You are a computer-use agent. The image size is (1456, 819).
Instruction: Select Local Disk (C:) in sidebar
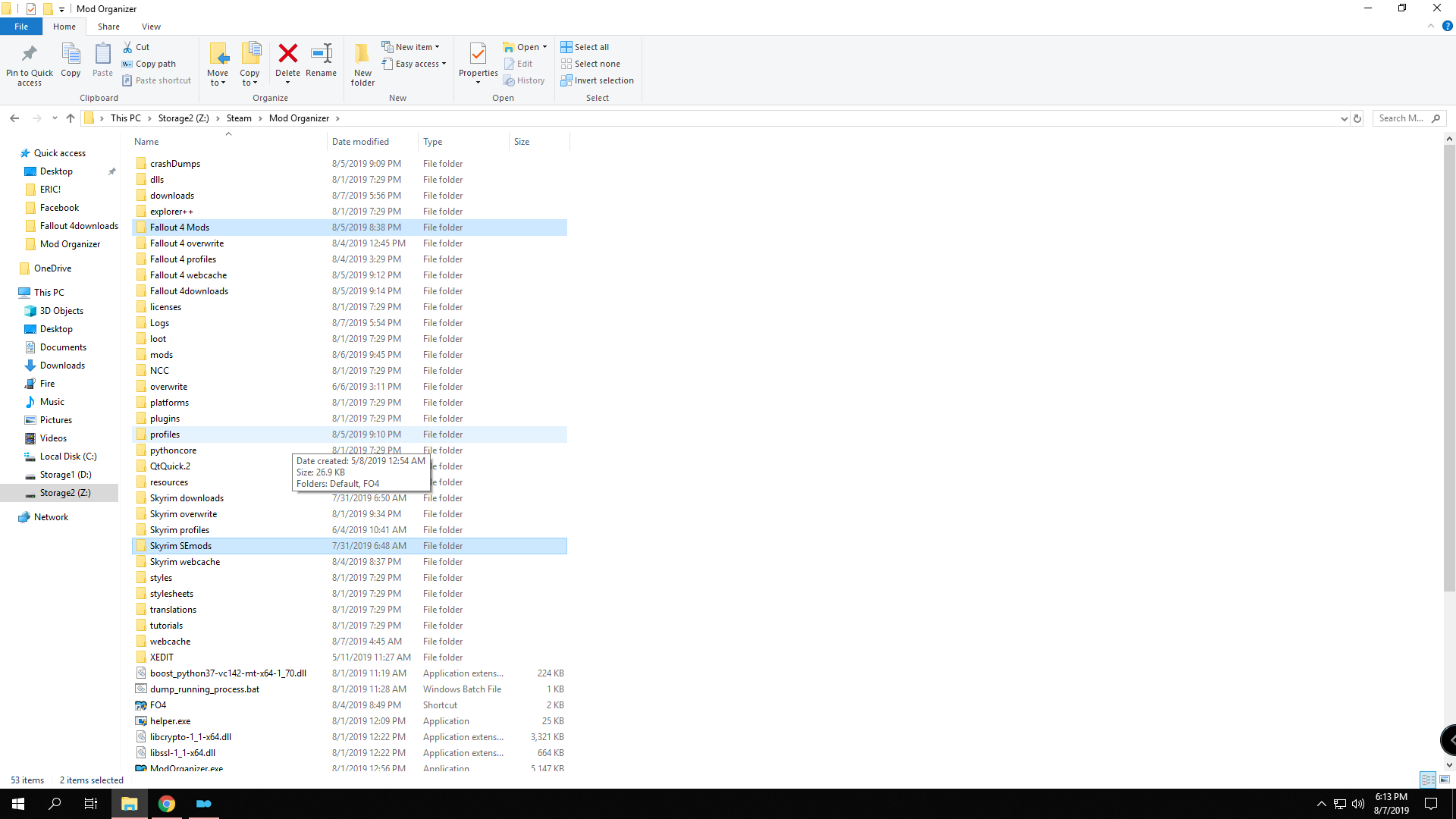tap(68, 457)
